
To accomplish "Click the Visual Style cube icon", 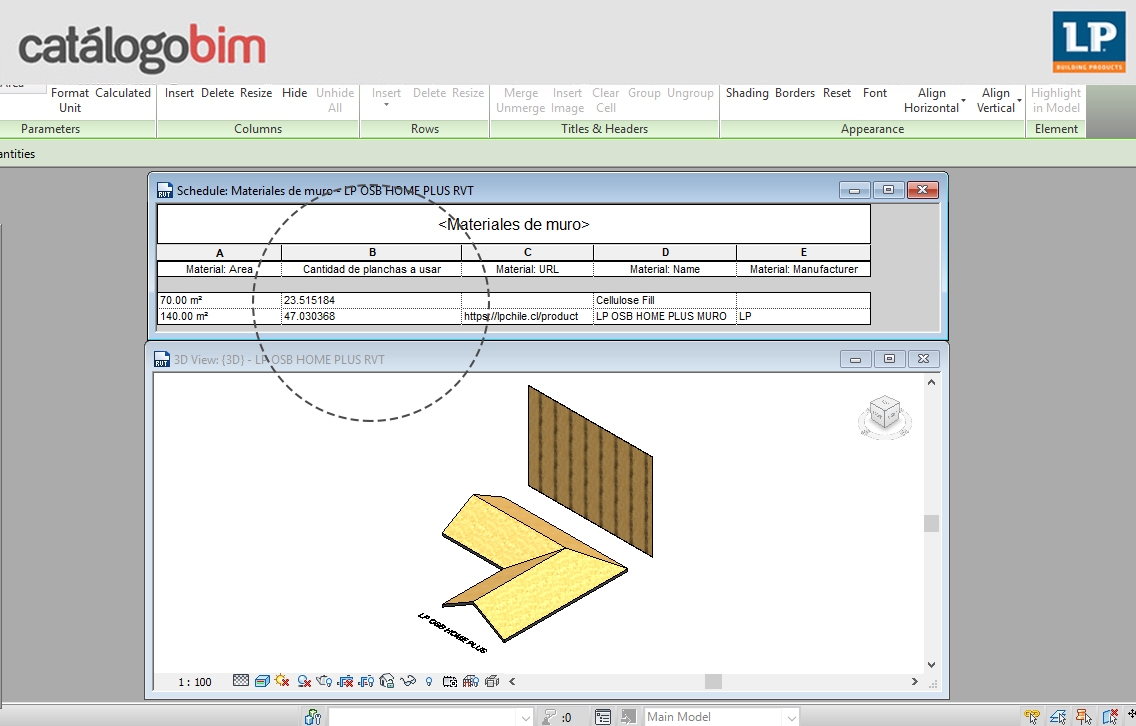I will [262, 681].
